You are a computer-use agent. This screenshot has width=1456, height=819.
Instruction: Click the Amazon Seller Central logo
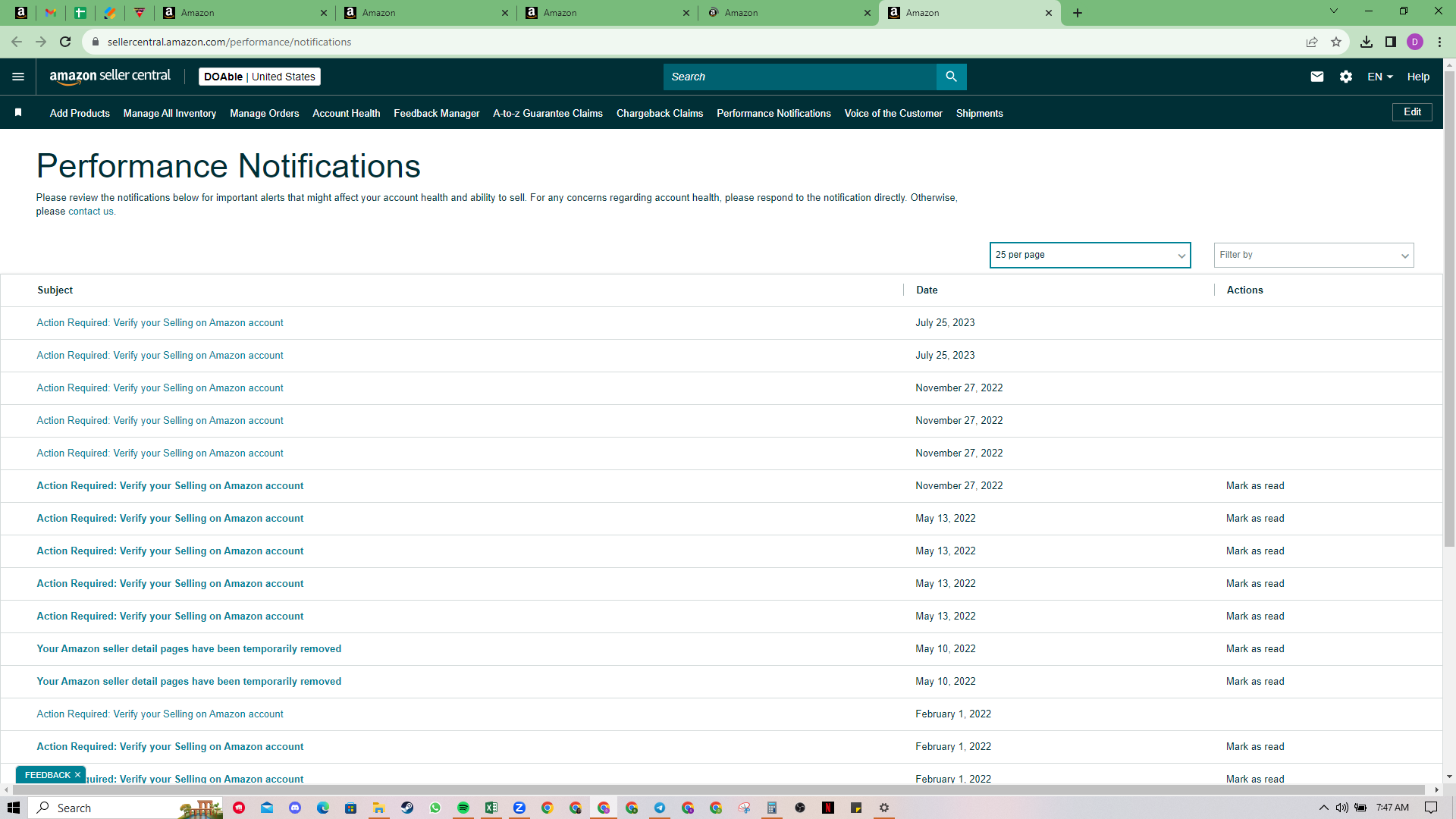(110, 77)
